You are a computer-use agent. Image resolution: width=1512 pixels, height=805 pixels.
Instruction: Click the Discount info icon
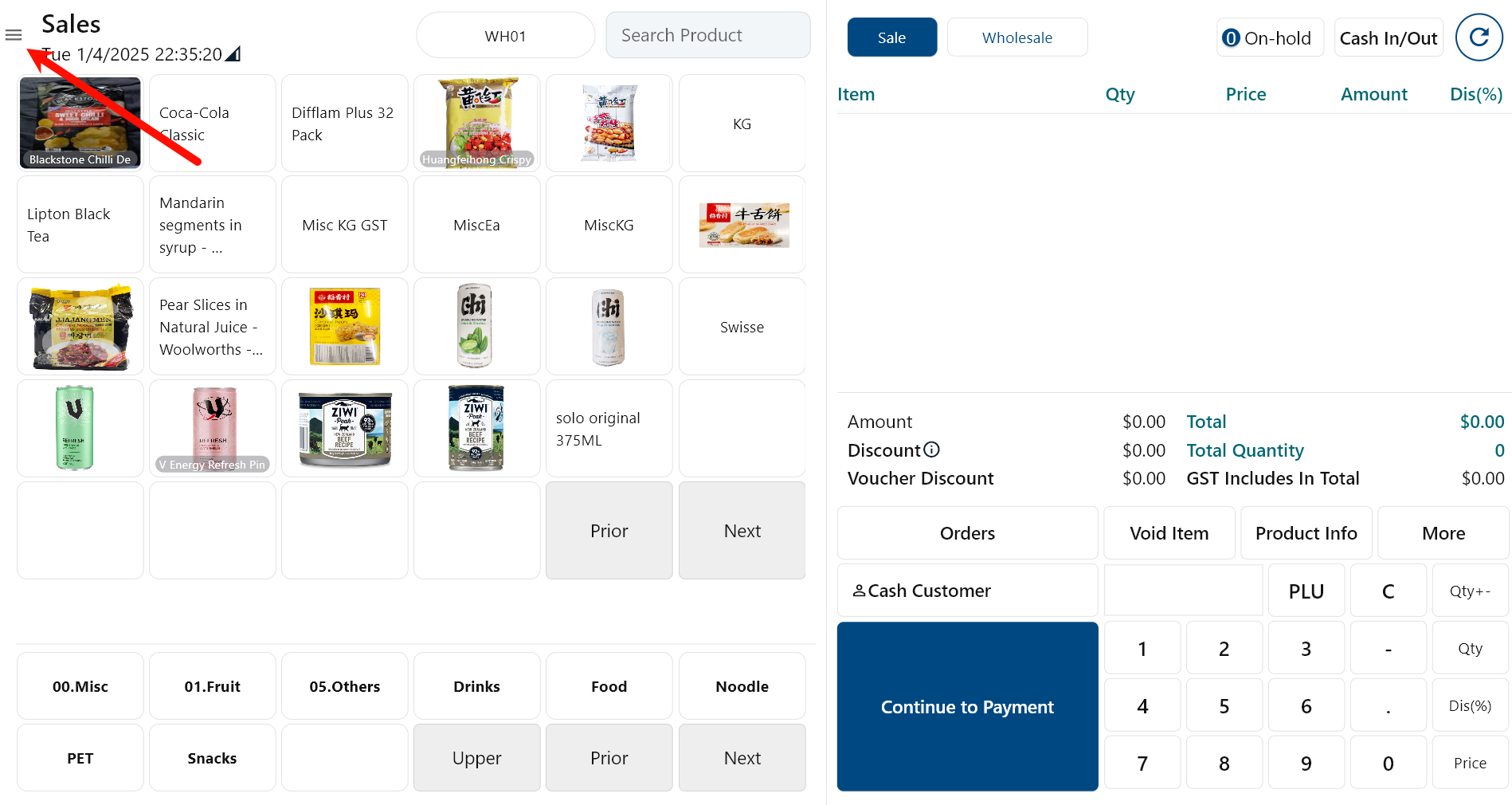(x=931, y=450)
